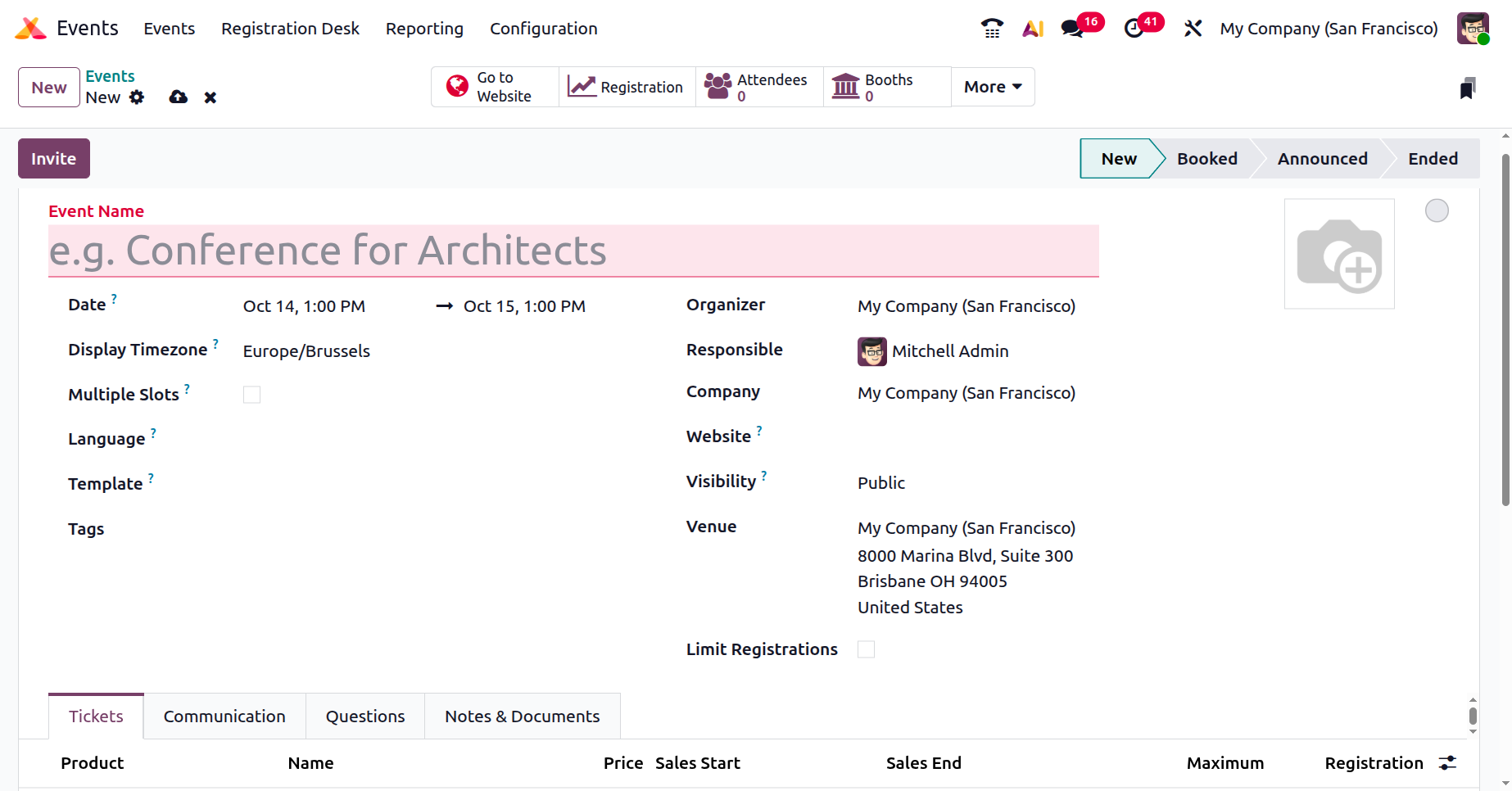This screenshot has height=791, width=1512.
Task: Open the Visibility selection field
Action: (x=881, y=483)
